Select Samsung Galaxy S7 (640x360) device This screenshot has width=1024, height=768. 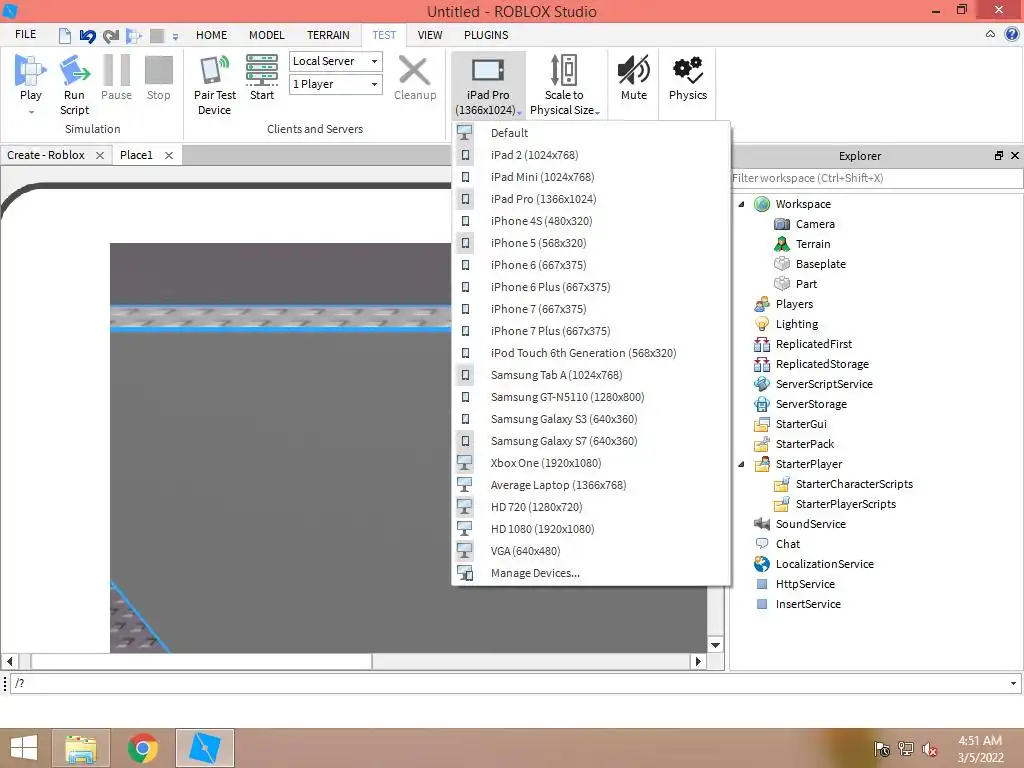pos(590,441)
